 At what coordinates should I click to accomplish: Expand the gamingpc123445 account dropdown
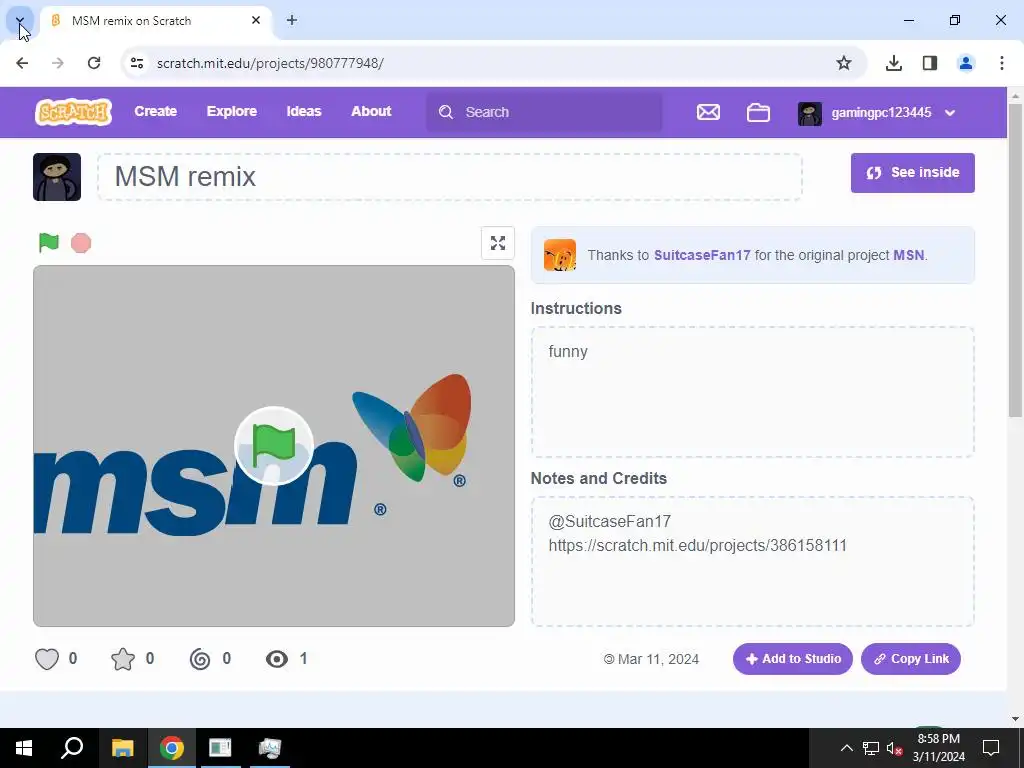pos(950,113)
